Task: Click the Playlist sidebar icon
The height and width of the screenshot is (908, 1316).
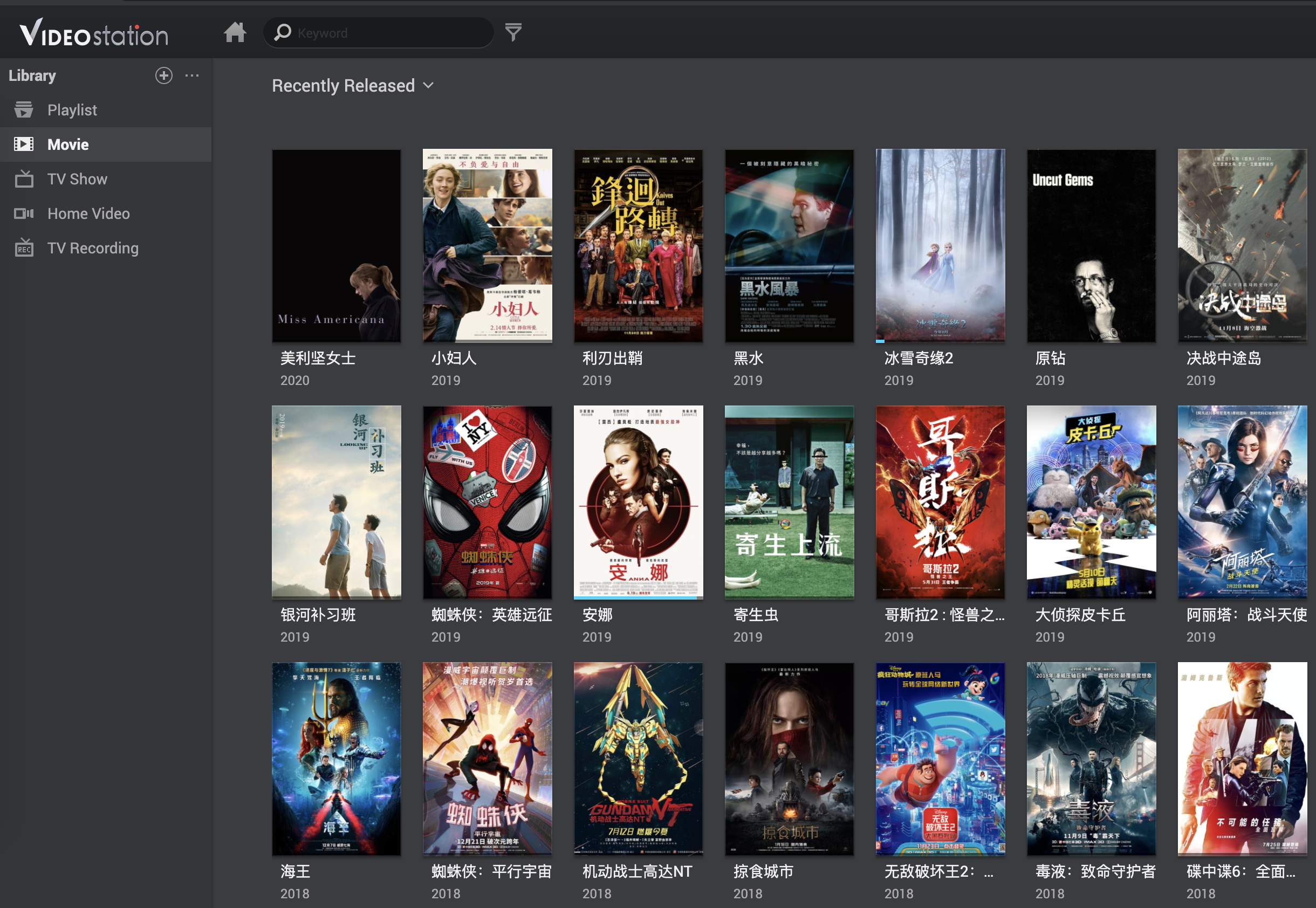Action: (24, 110)
